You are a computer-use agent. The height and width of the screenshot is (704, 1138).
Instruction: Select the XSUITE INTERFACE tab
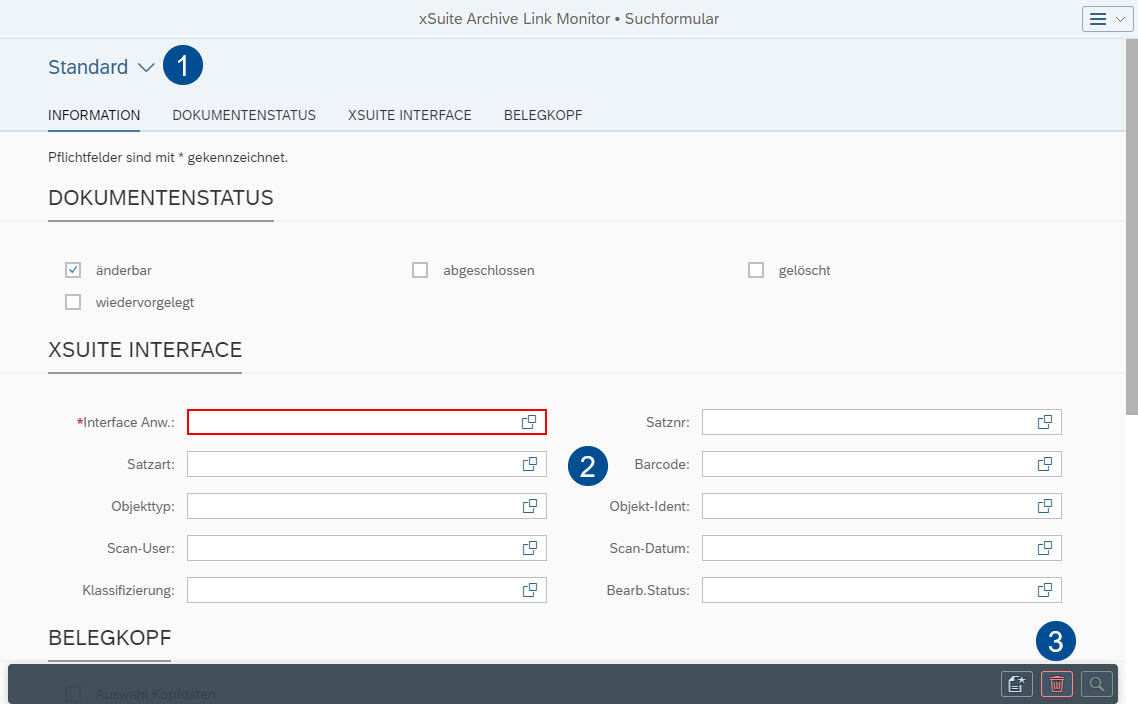coord(409,115)
